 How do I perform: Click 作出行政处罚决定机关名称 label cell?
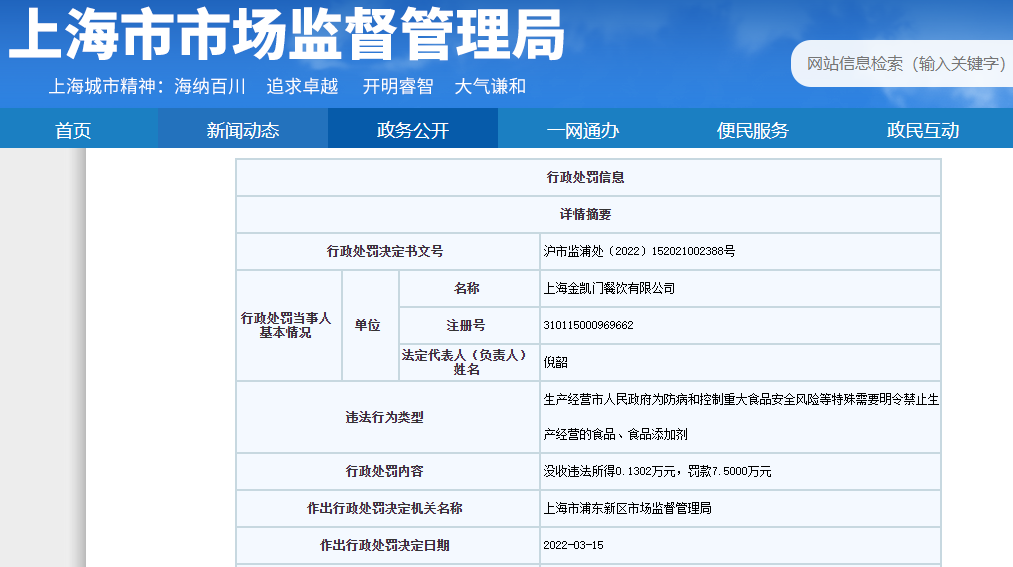(x=388, y=508)
